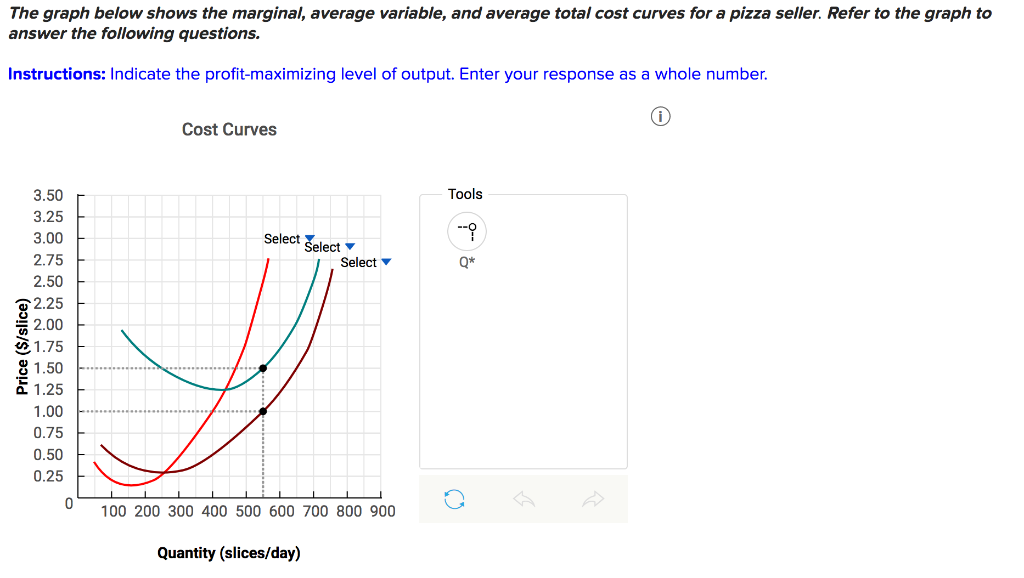Click the dashed point symbol in Tools

click(x=466, y=231)
